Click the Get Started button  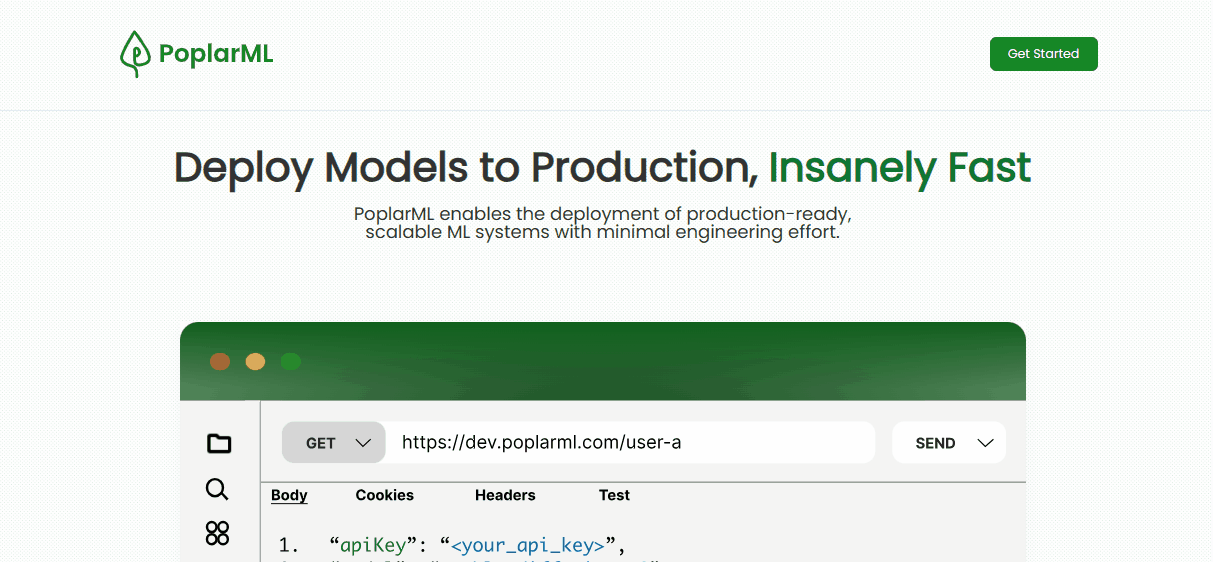(1043, 54)
